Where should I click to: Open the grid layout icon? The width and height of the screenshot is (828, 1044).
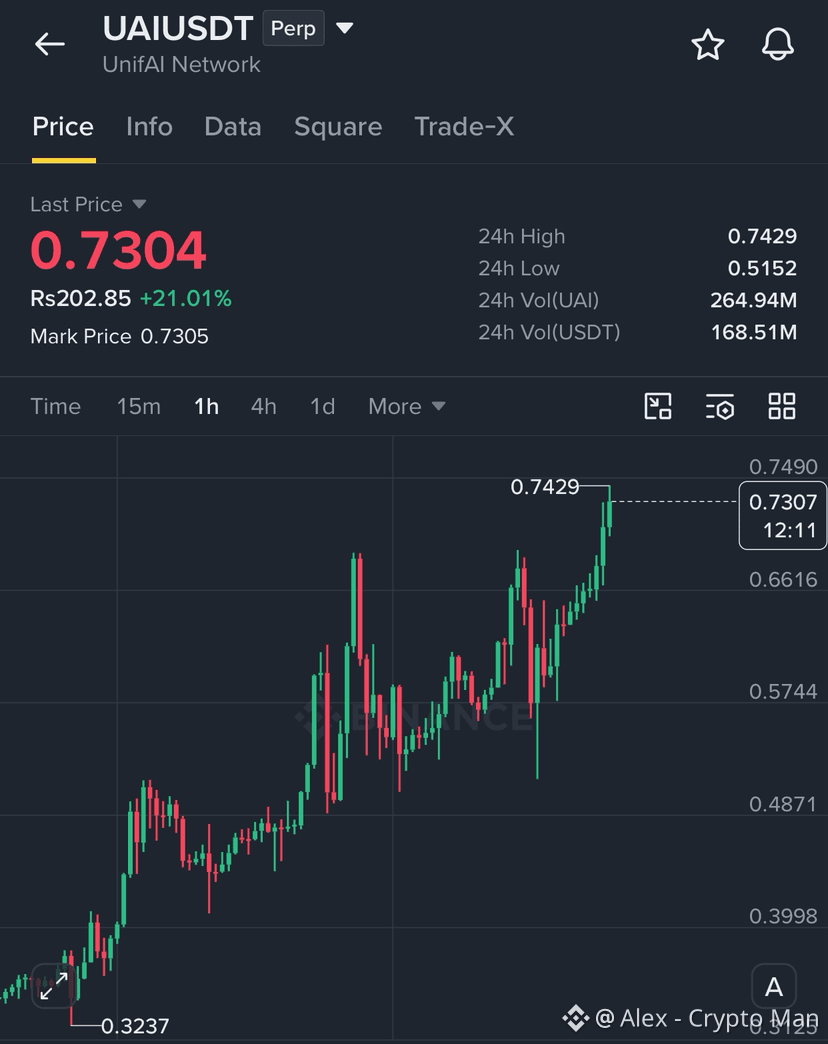[781, 406]
